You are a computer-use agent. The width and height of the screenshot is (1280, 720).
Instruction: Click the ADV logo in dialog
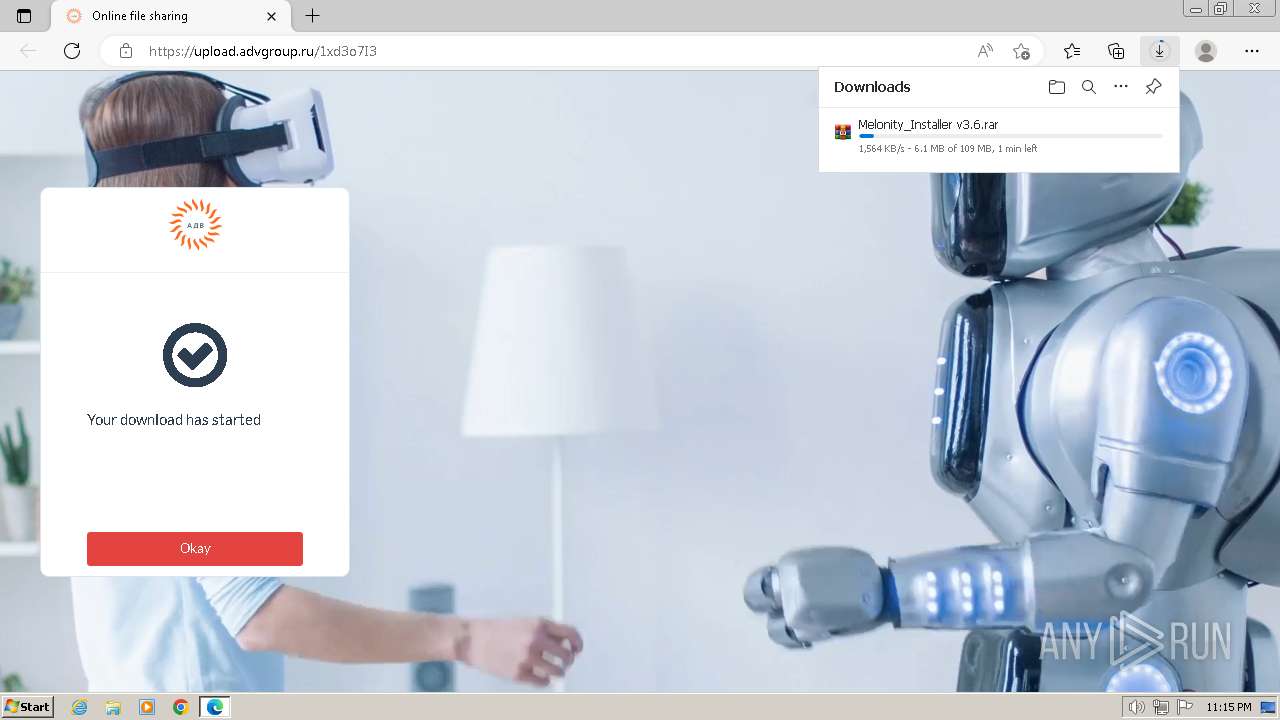click(x=195, y=224)
